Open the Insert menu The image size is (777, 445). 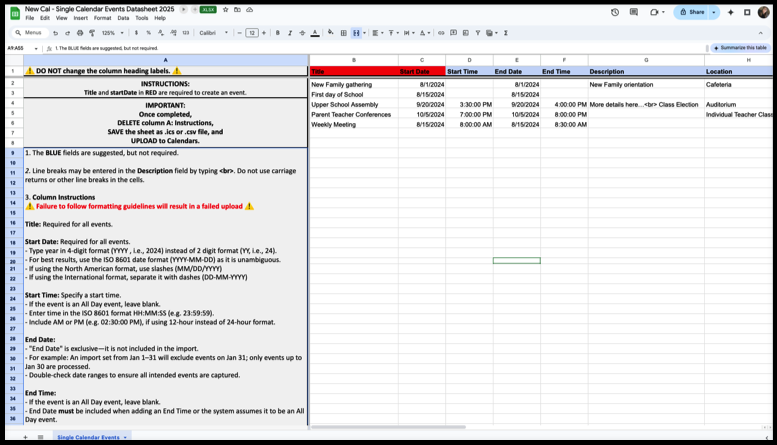(x=80, y=18)
